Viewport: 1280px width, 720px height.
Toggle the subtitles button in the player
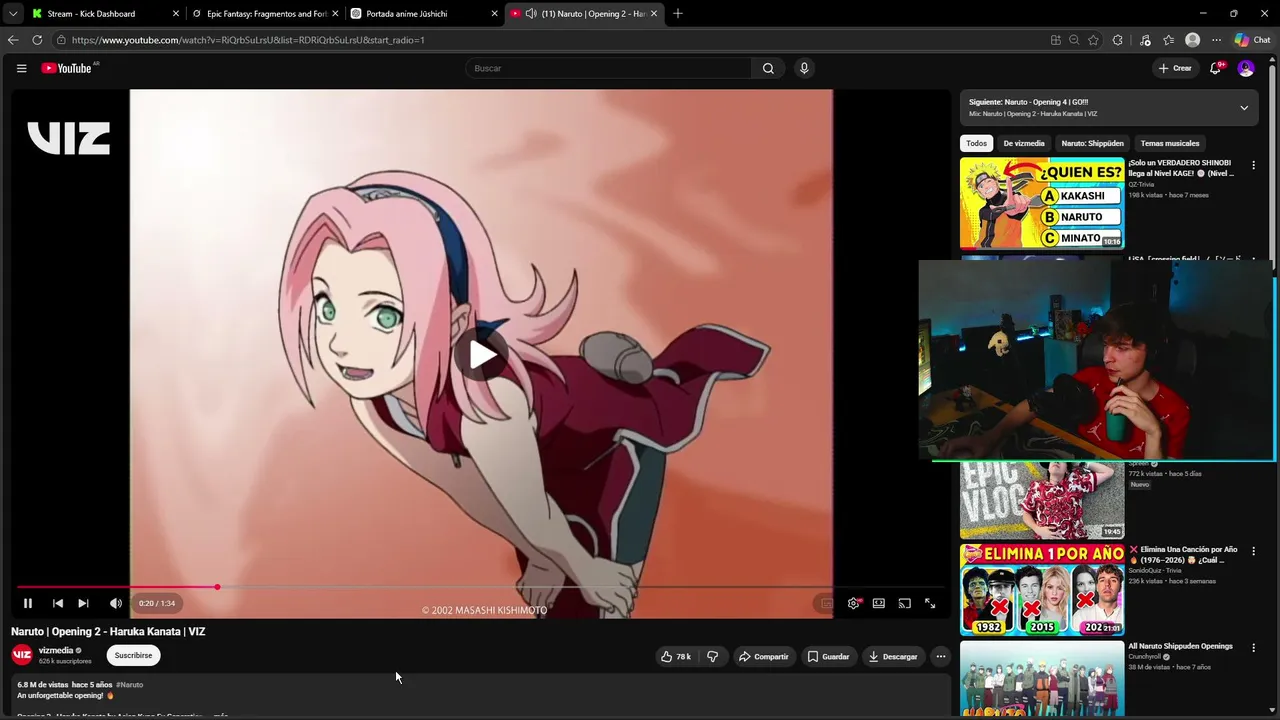827,603
